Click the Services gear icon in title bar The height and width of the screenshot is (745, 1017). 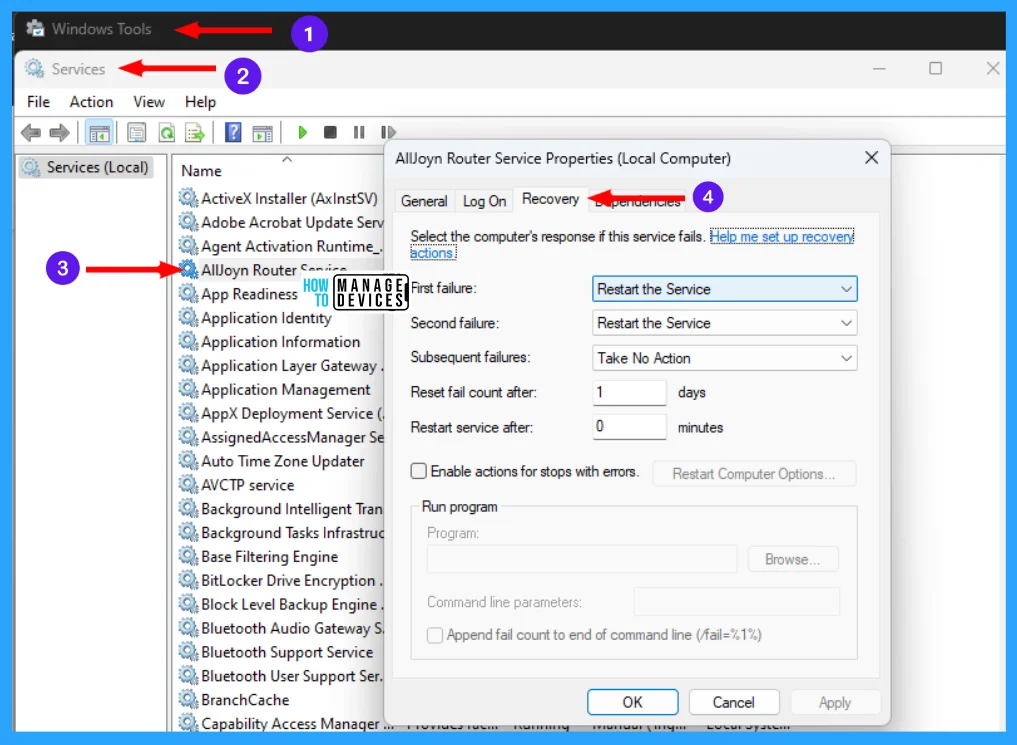click(x=34, y=69)
